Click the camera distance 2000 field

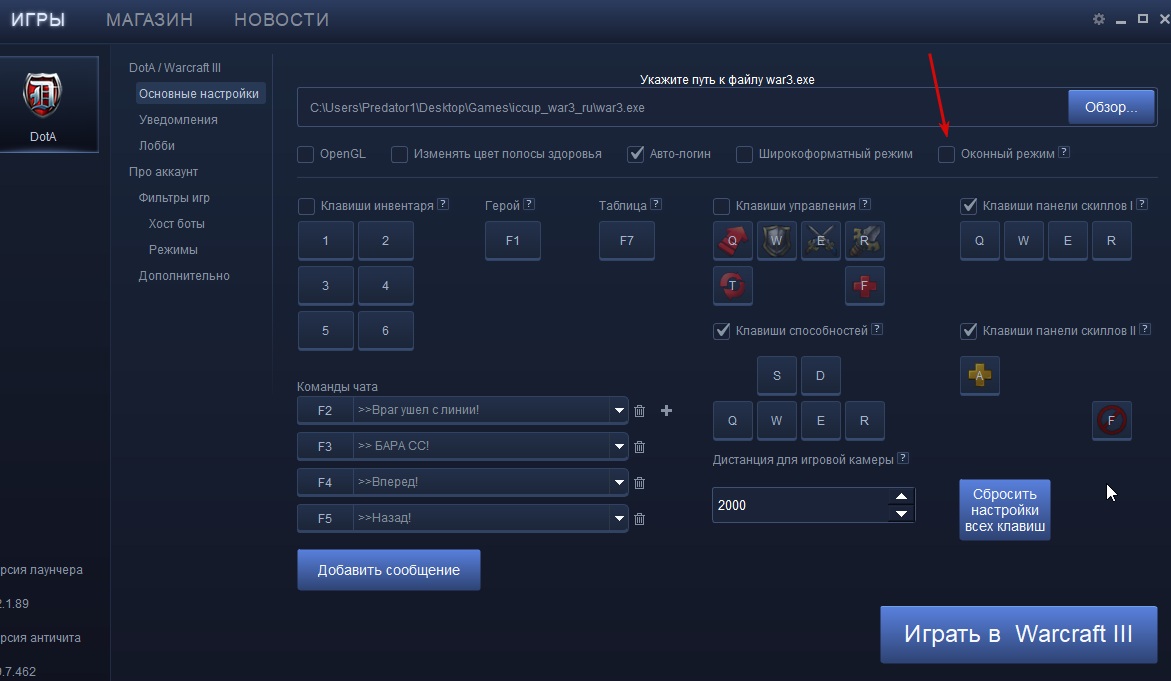coord(801,506)
